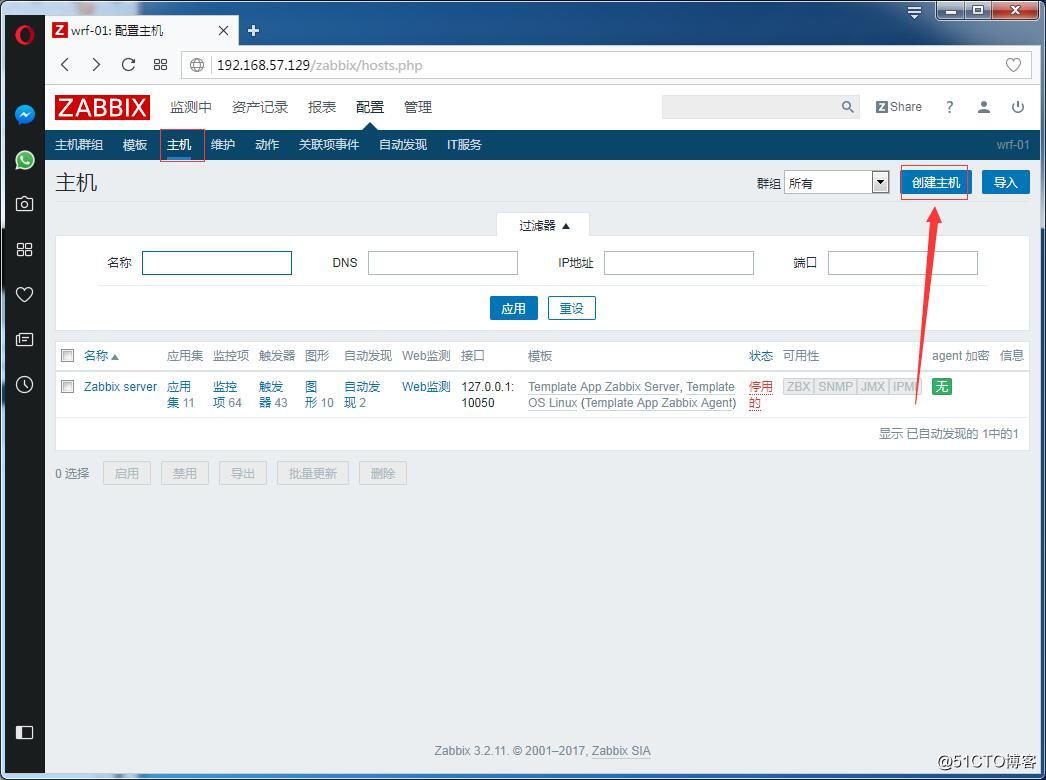Focus the DNS filter field
Image resolution: width=1046 pixels, height=780 pixels.
[443, 262]
